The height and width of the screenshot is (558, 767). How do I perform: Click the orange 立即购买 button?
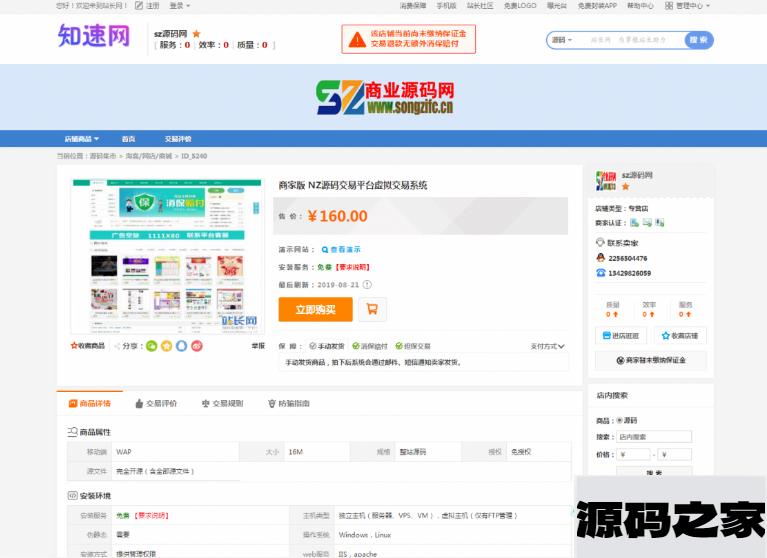(x=315, y=309)
